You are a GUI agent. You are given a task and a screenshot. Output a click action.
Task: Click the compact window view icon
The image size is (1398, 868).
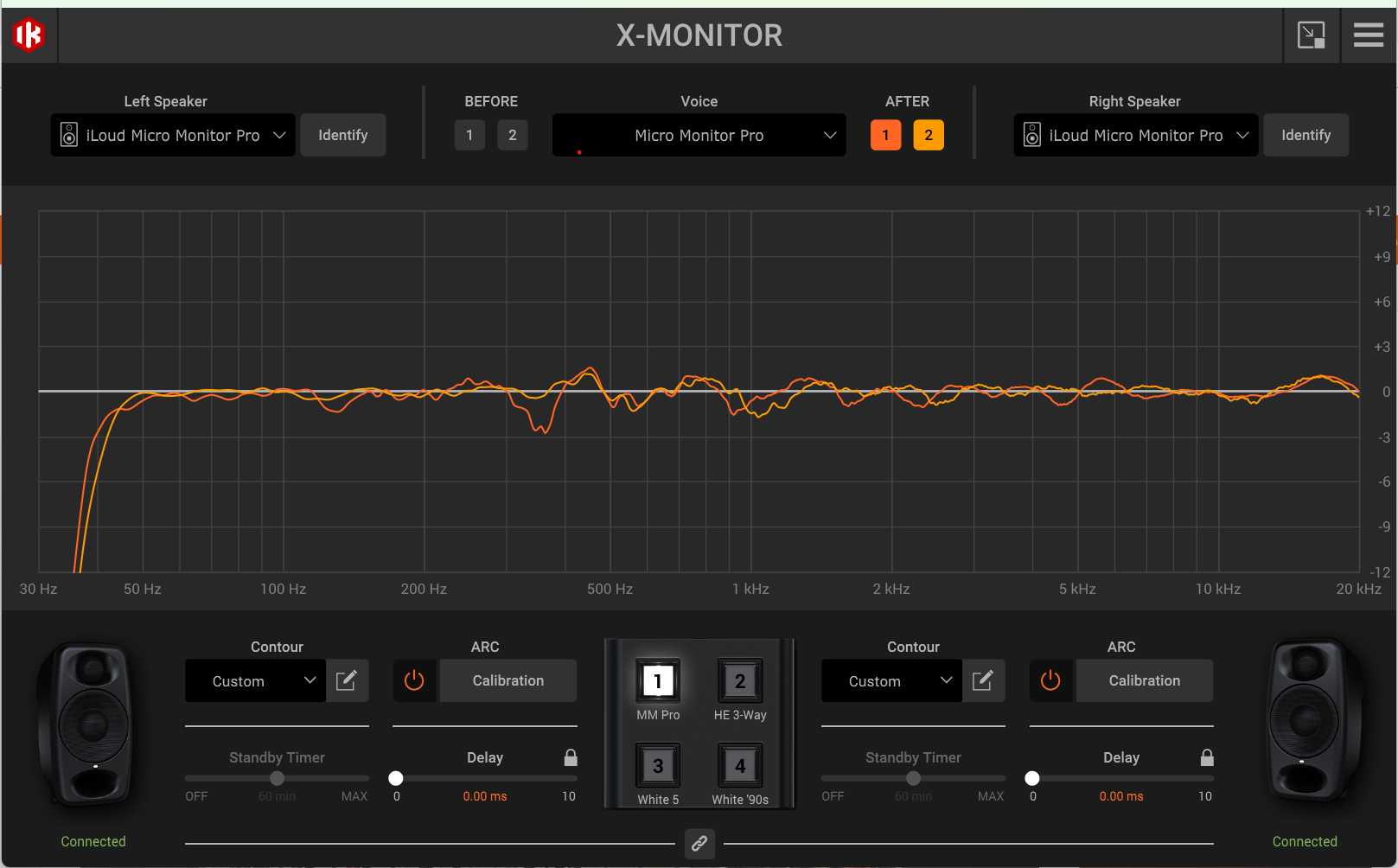[x=1311, y=35]
